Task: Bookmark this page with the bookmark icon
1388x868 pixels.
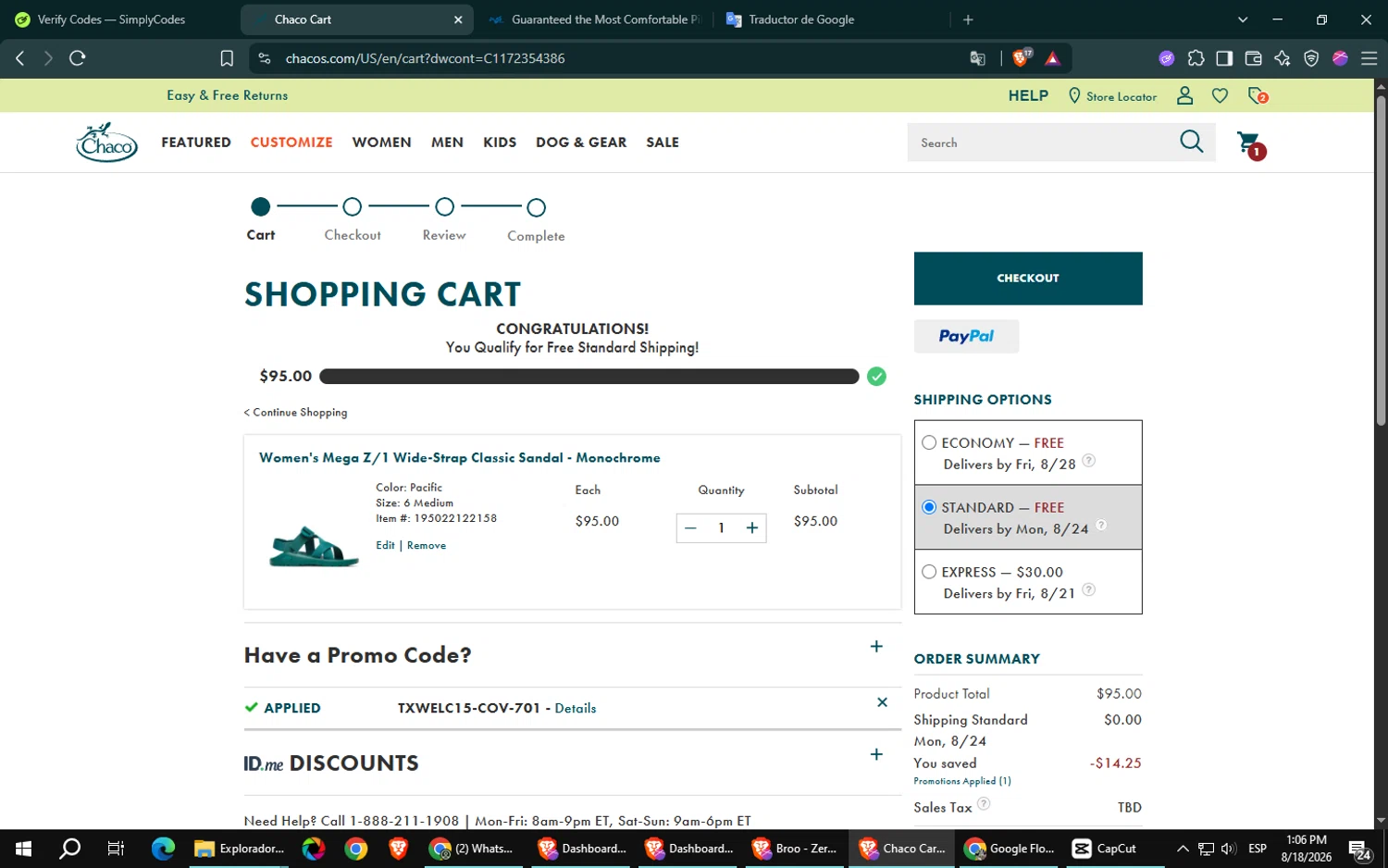Action: click(x=227, y=58)
